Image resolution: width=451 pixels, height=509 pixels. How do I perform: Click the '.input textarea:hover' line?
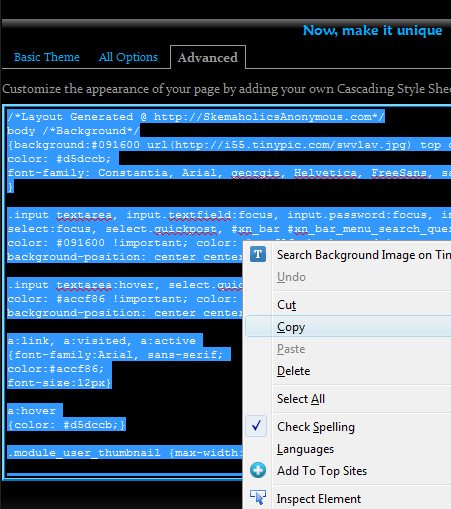click(125, 285)
